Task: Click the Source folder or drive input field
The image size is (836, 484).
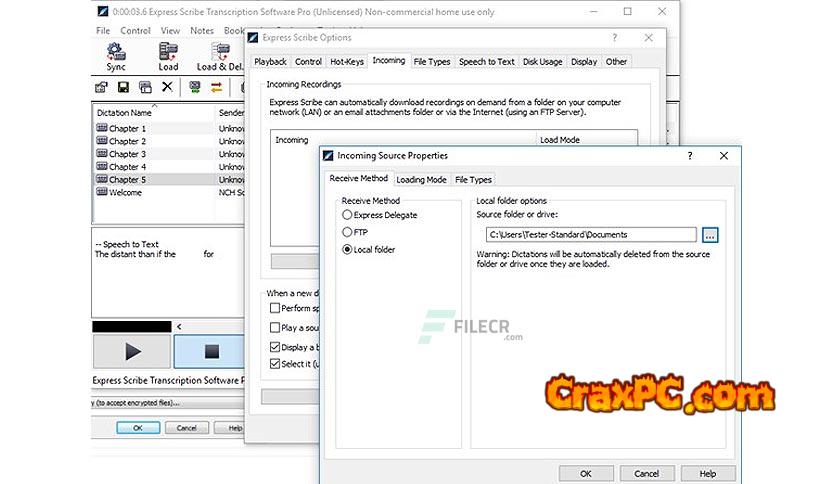Action: (x=591, y=235)
